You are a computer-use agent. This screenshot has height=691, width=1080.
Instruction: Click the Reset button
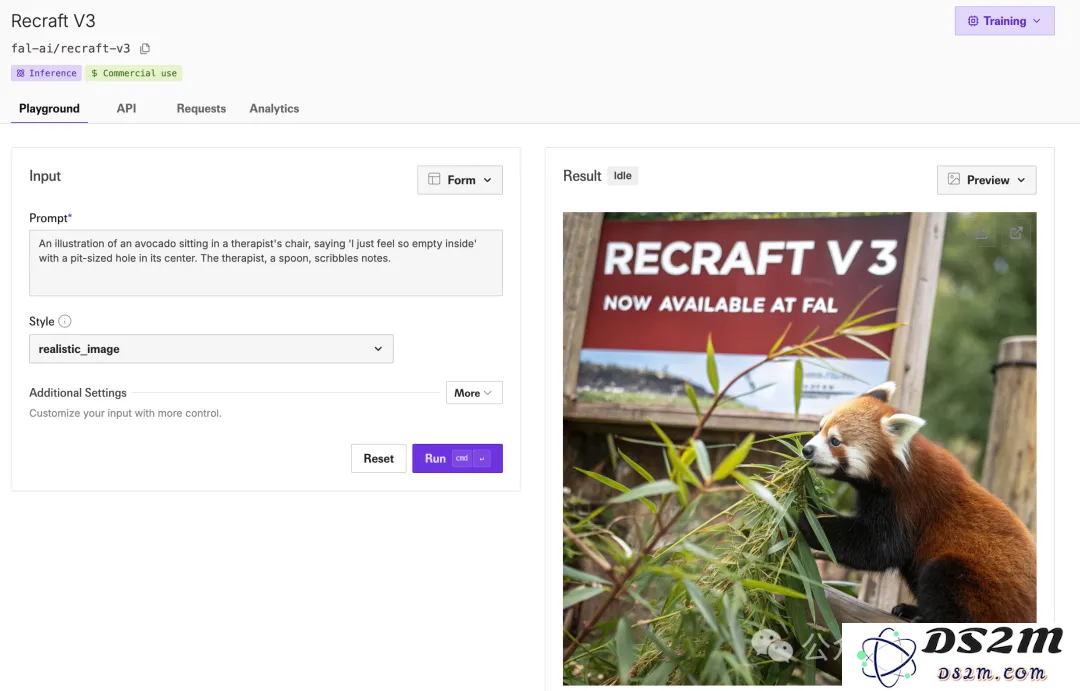click(x=378, y=458)
